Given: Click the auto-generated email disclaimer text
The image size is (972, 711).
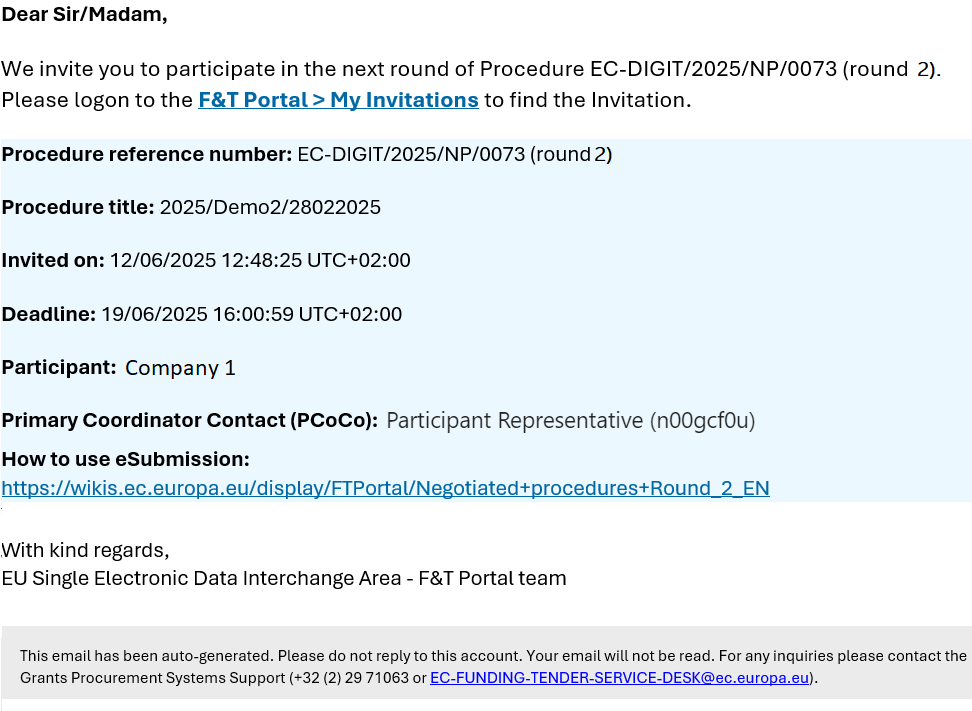Looking at the screenshot, I should pos(493,666).
